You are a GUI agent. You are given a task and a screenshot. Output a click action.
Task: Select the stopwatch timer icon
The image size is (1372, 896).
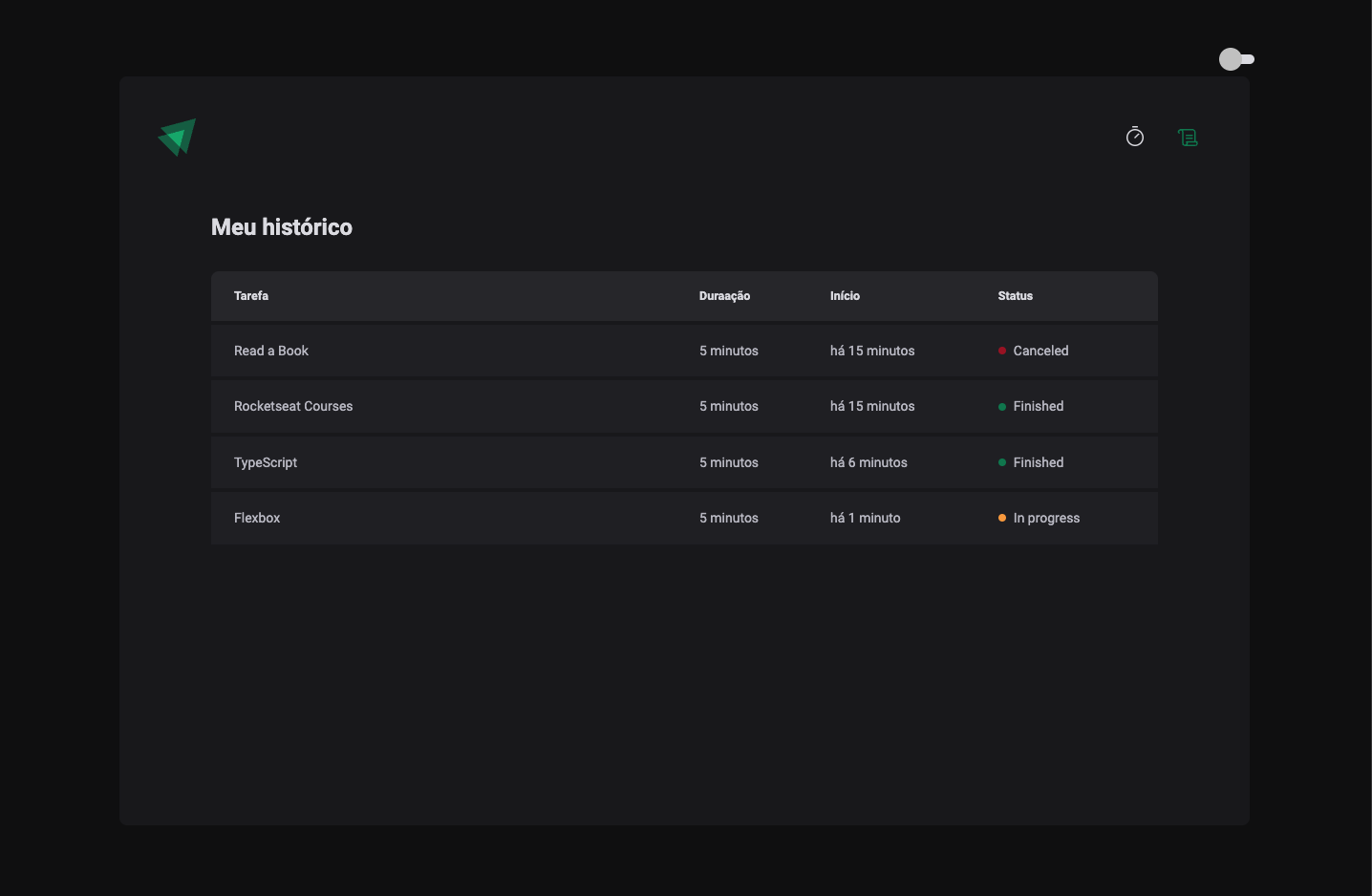1135,137
